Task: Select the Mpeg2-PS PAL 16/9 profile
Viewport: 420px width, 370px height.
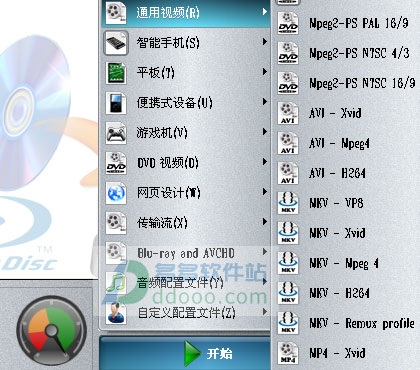Action: [345, 23]
